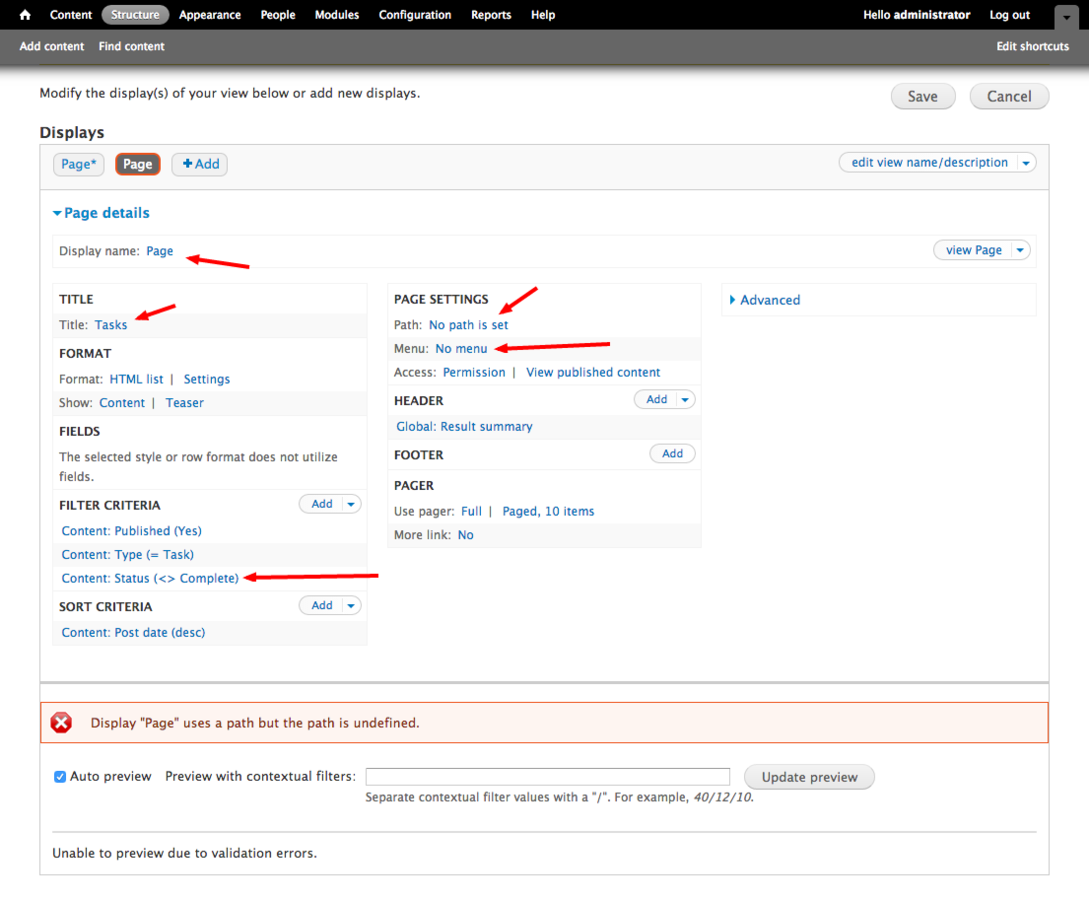This screenshot has width=1089, height=900.
Task: Collapse the Page details section
Action: (101, 213)
